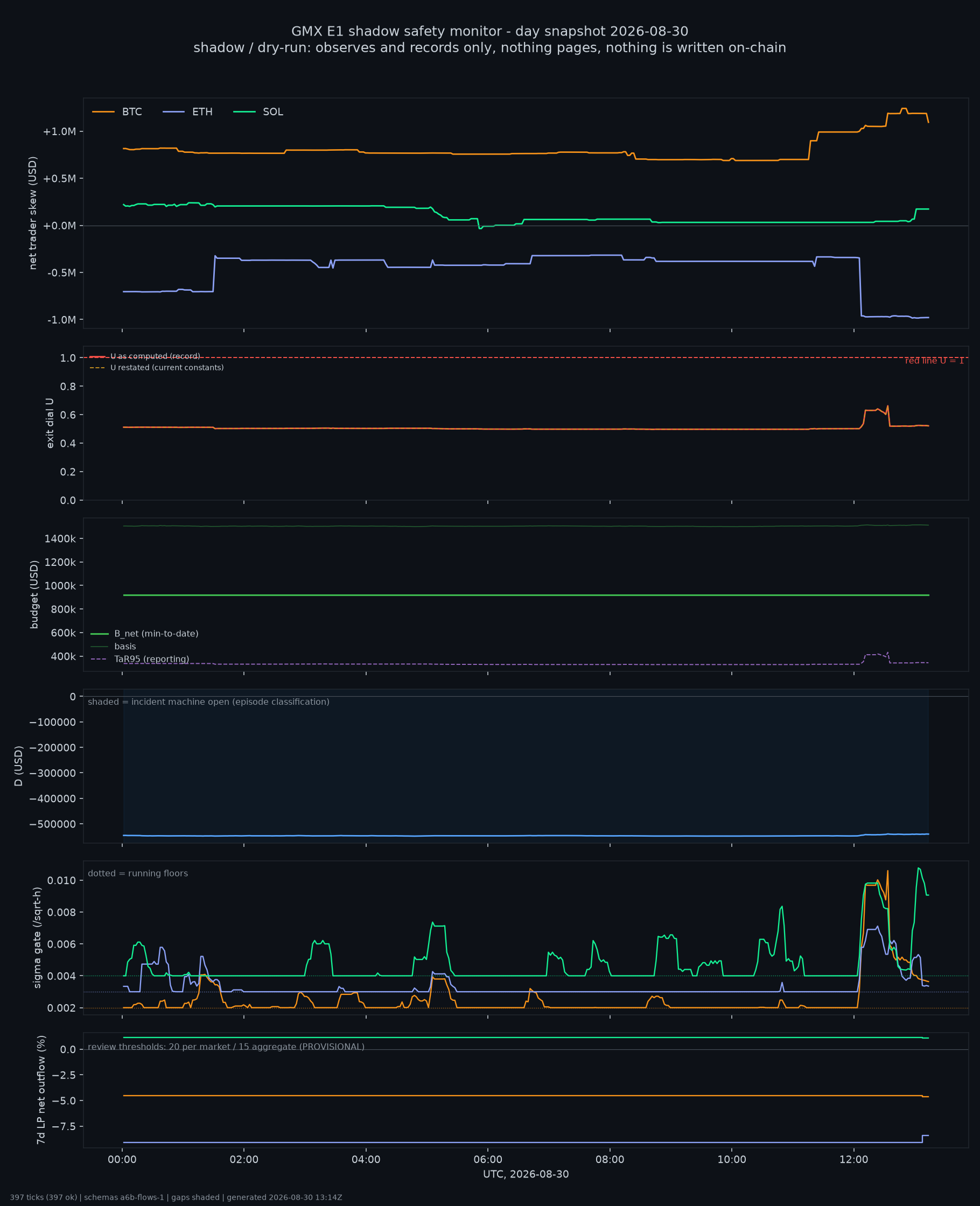
Task: Click the 'exit dial U' axis label
Action: pyautogui.click(x=50, y=423)
